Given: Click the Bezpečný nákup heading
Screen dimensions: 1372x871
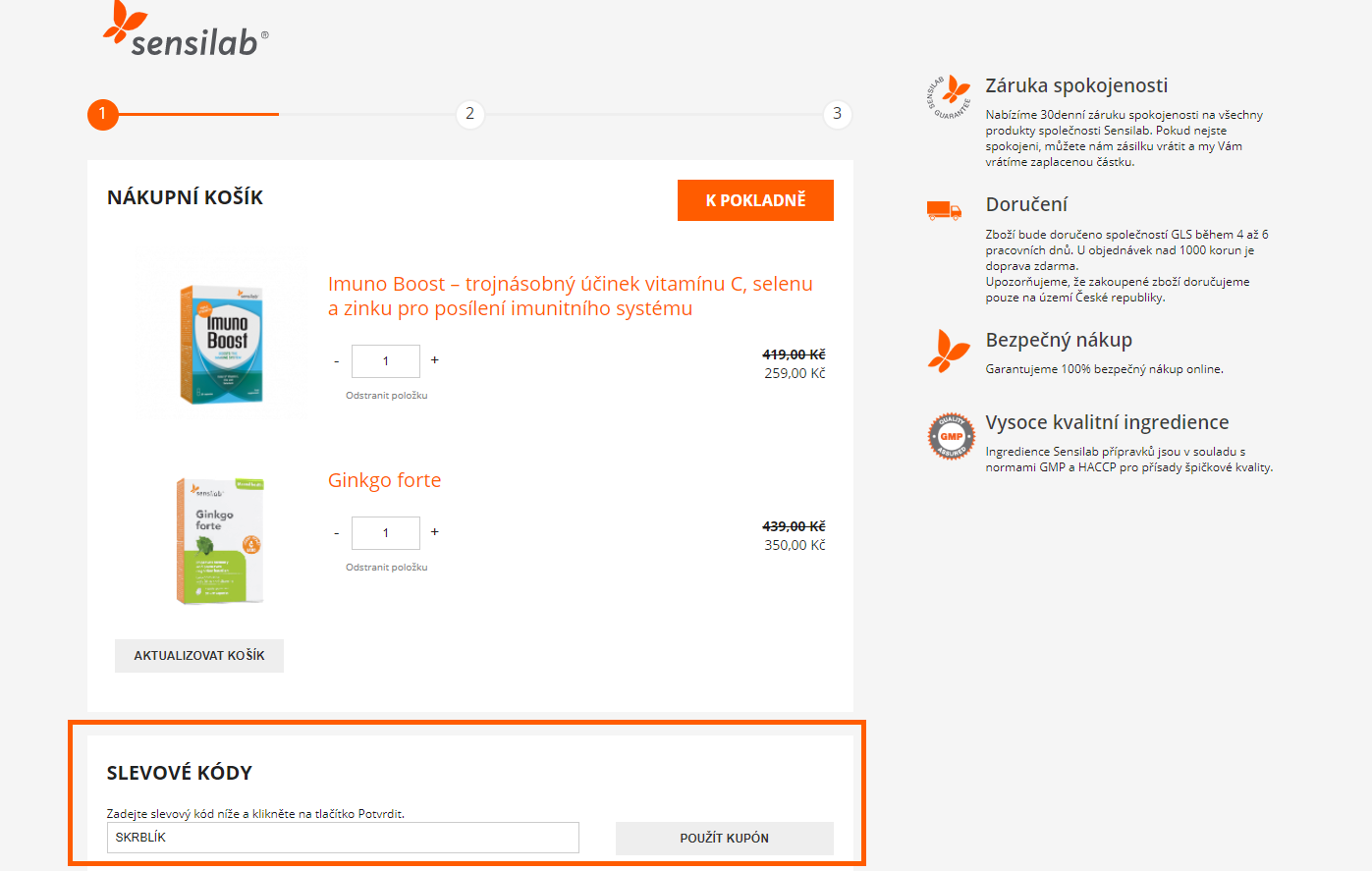Looking at the screenshot, I should click(1059, 340).
